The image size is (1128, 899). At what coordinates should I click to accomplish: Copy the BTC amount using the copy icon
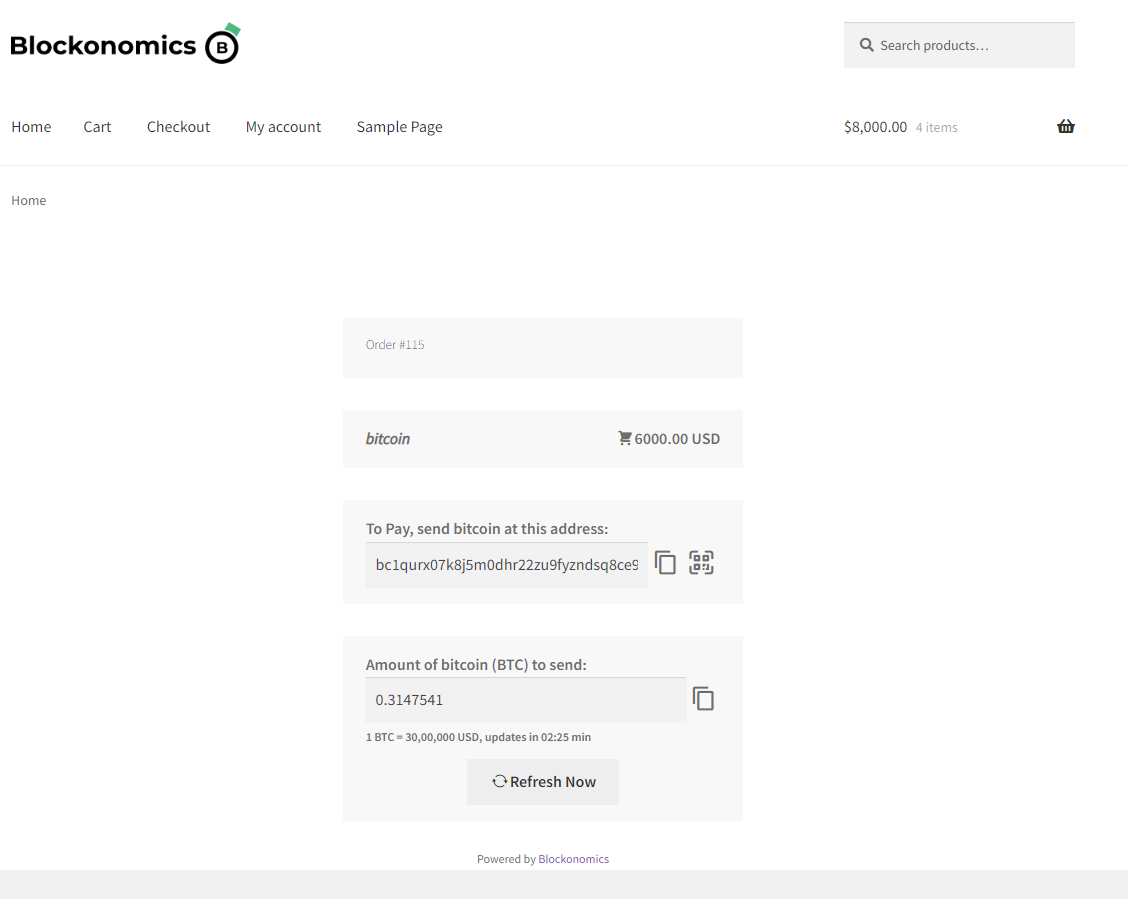tap(703, 698)
